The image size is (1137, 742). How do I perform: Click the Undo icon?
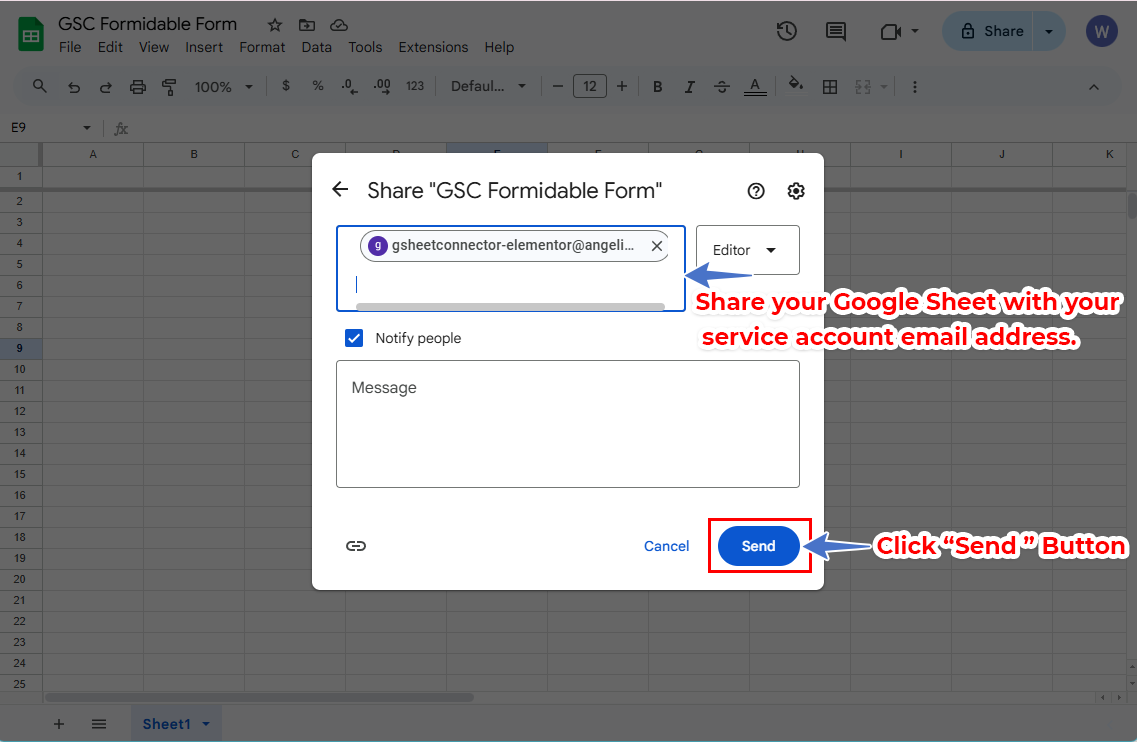click(74, 86)
